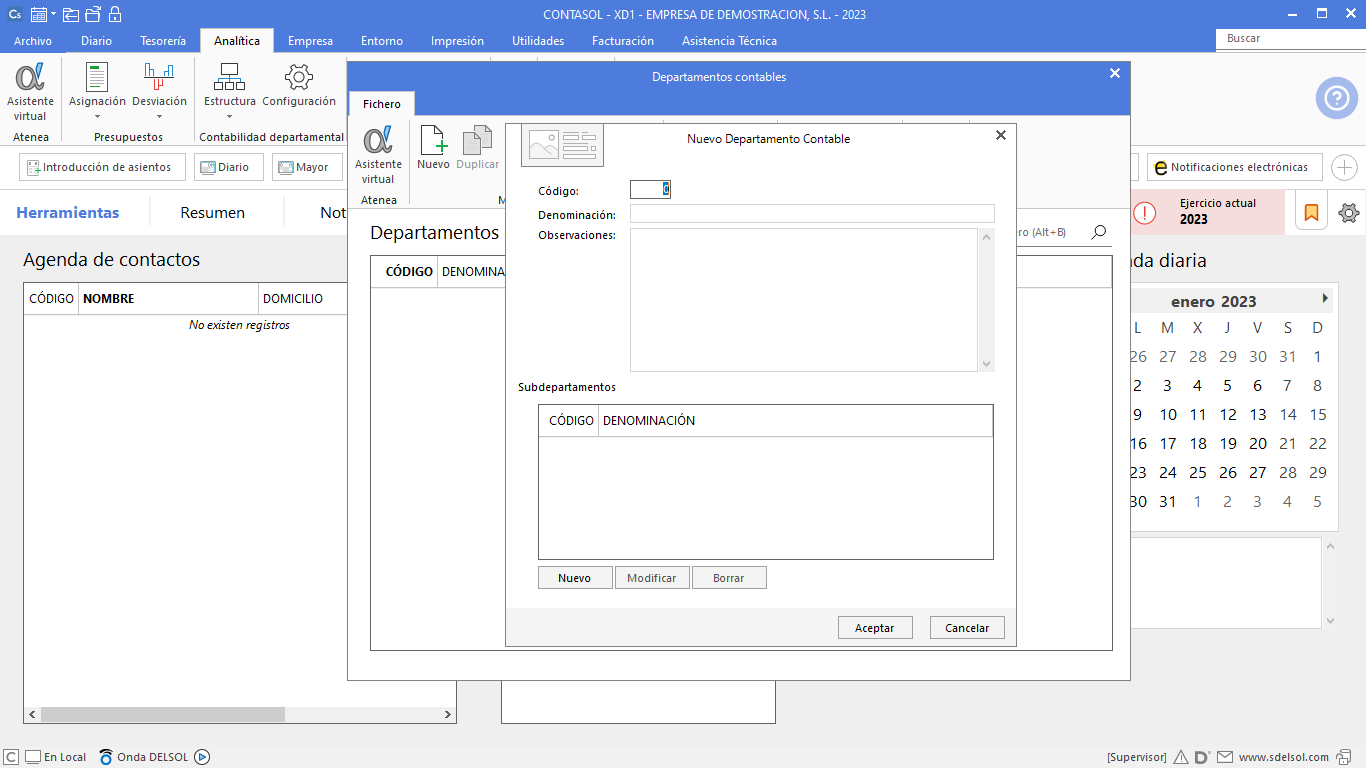Click the Denominación input field
1366x768 pixels.
(811, 214)
